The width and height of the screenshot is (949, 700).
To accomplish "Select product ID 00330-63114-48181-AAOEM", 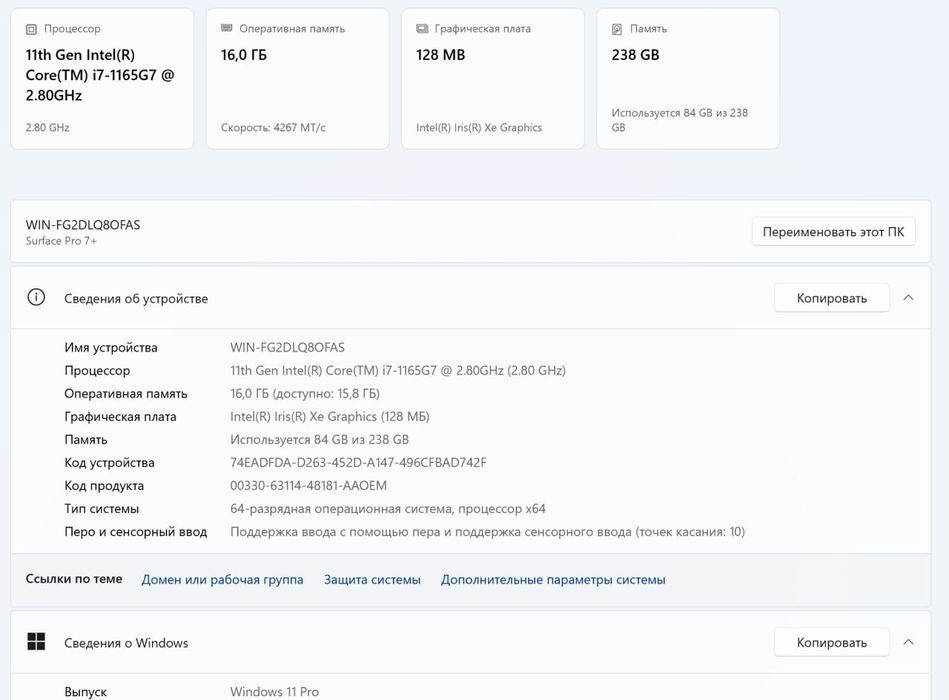I will (309, 486).
